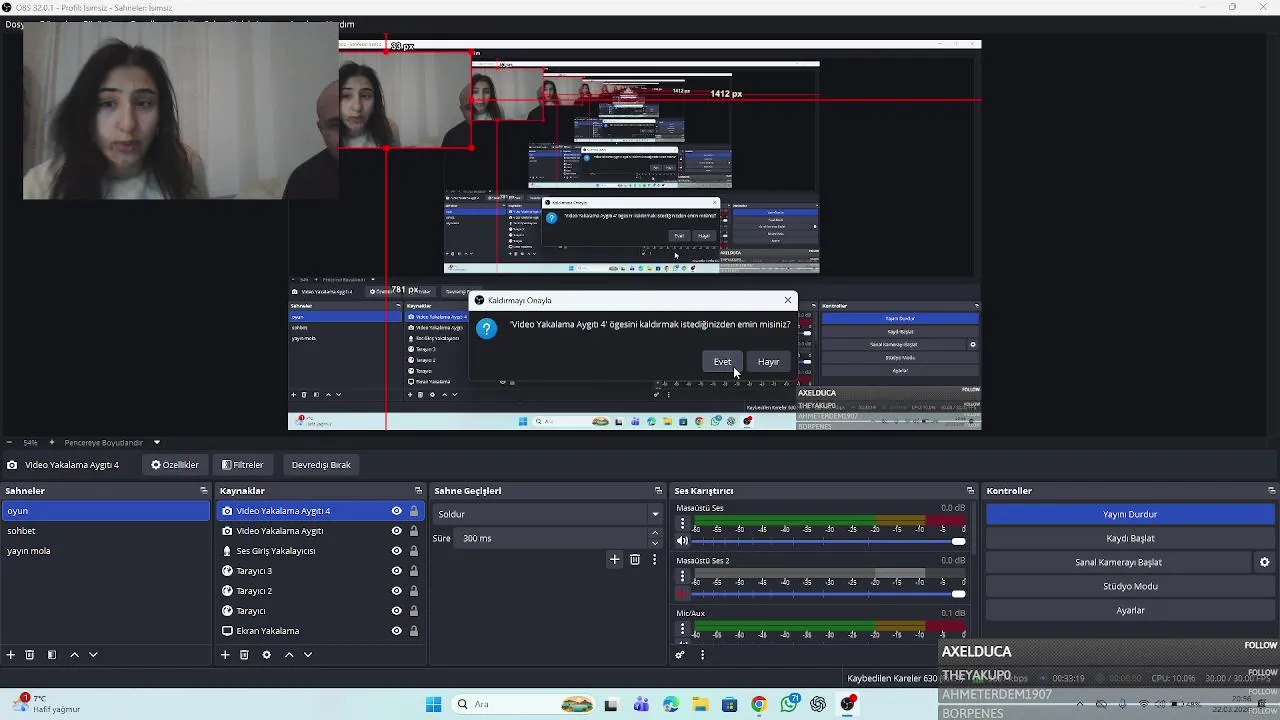The width and height of the screenshot is (1280, 720).
Task: Open scene filters icon in Sahneler toolbar
Action: [52, 655]
